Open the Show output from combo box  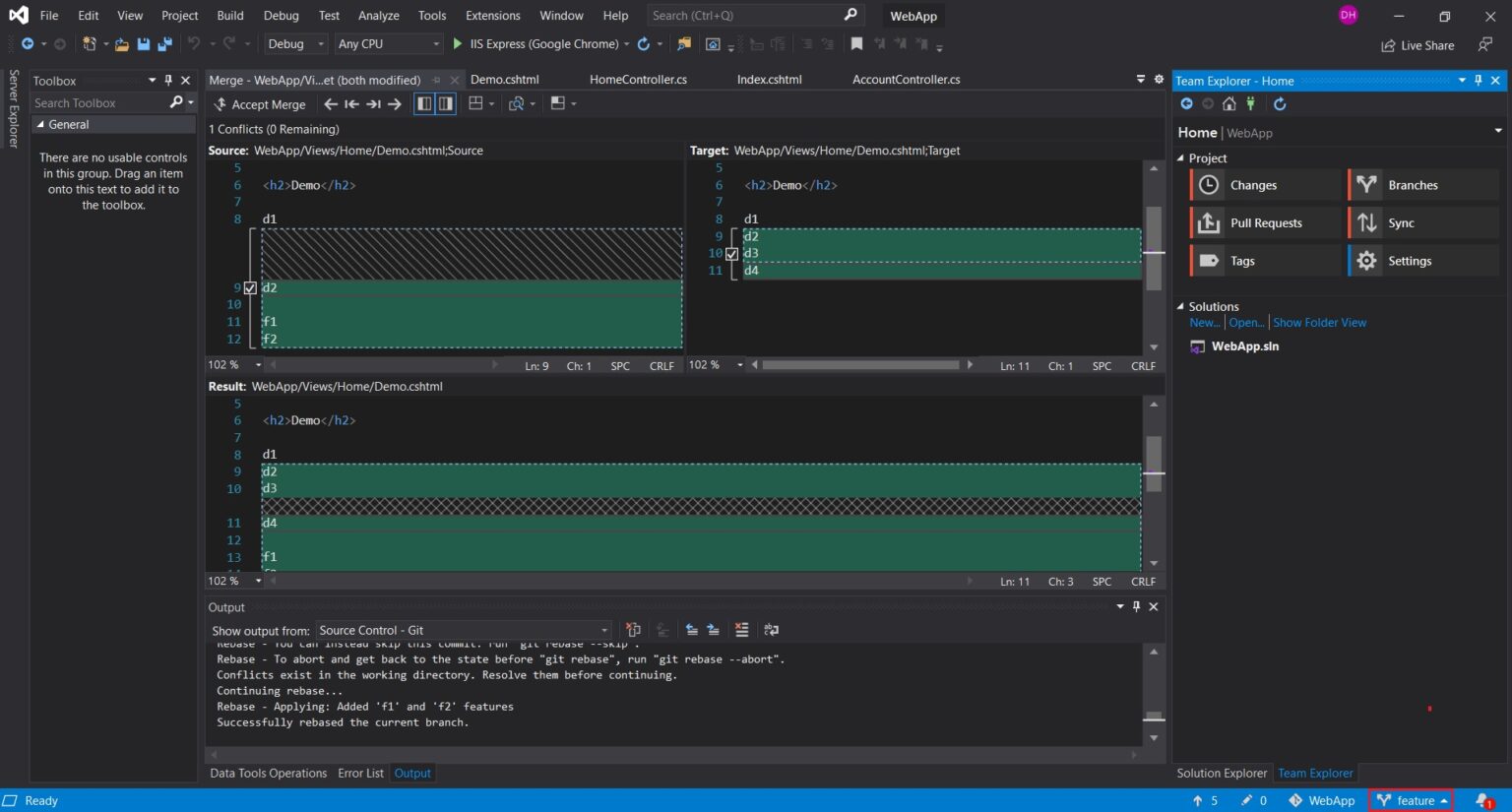tap(602, 630)
